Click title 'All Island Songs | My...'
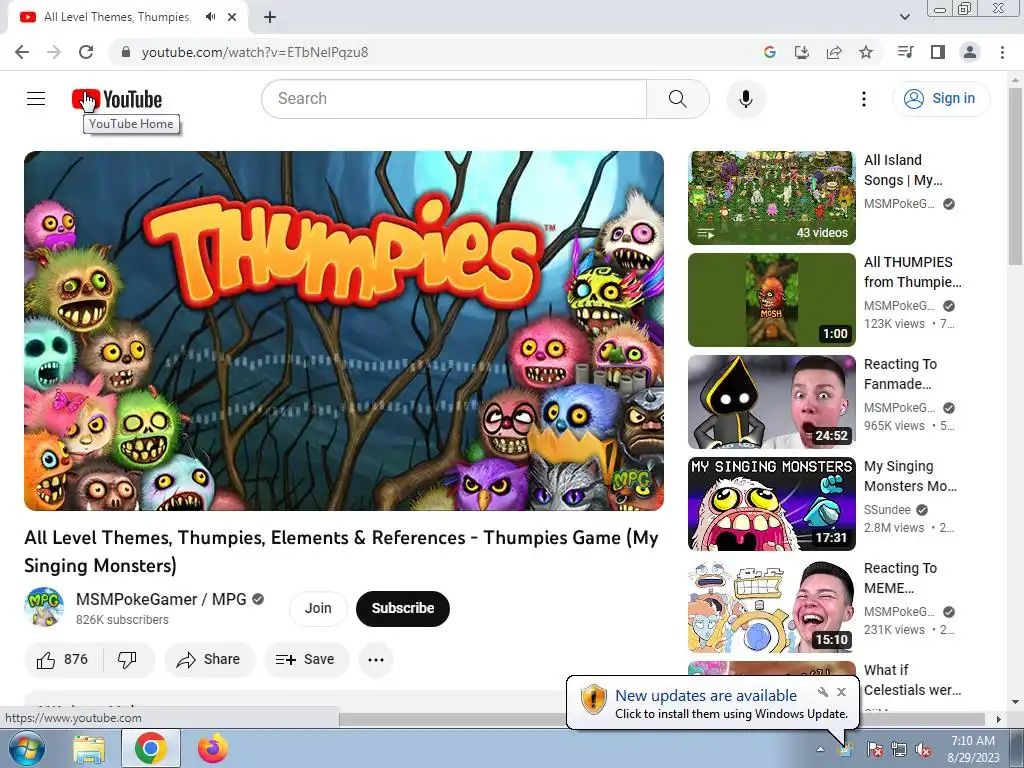 903,170
